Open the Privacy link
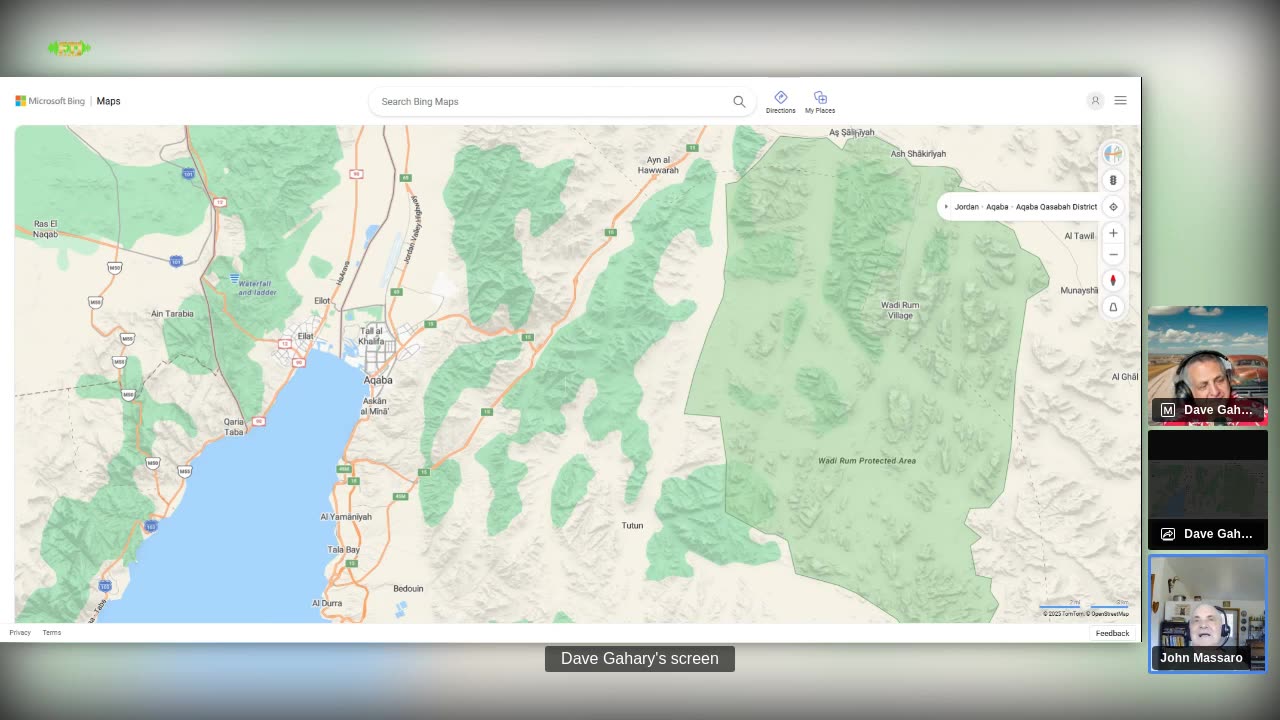 [20, 633]
